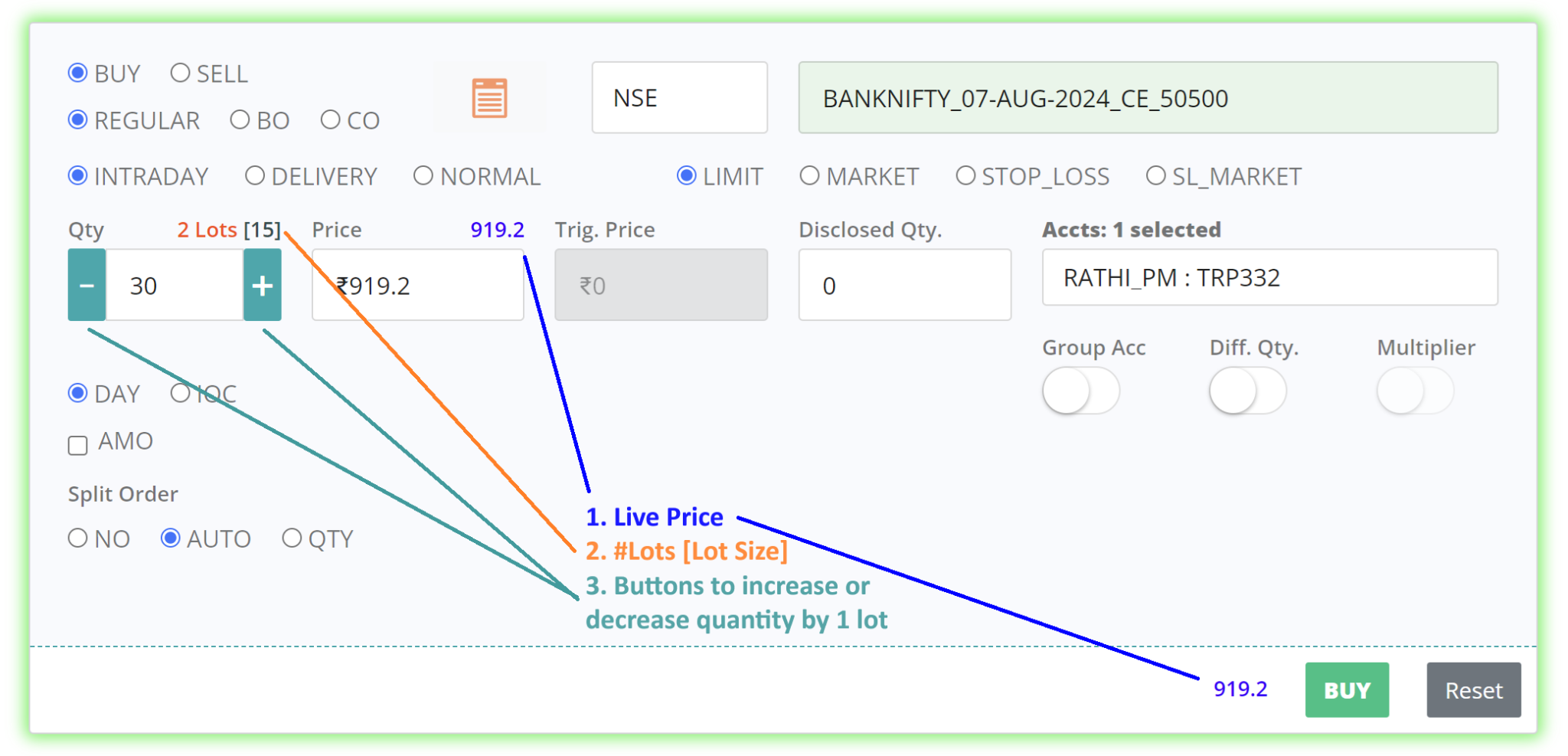Screen dimensions: 1568x756
Task: Turn on the Multiplier switch
Action: click(1414, 390)
